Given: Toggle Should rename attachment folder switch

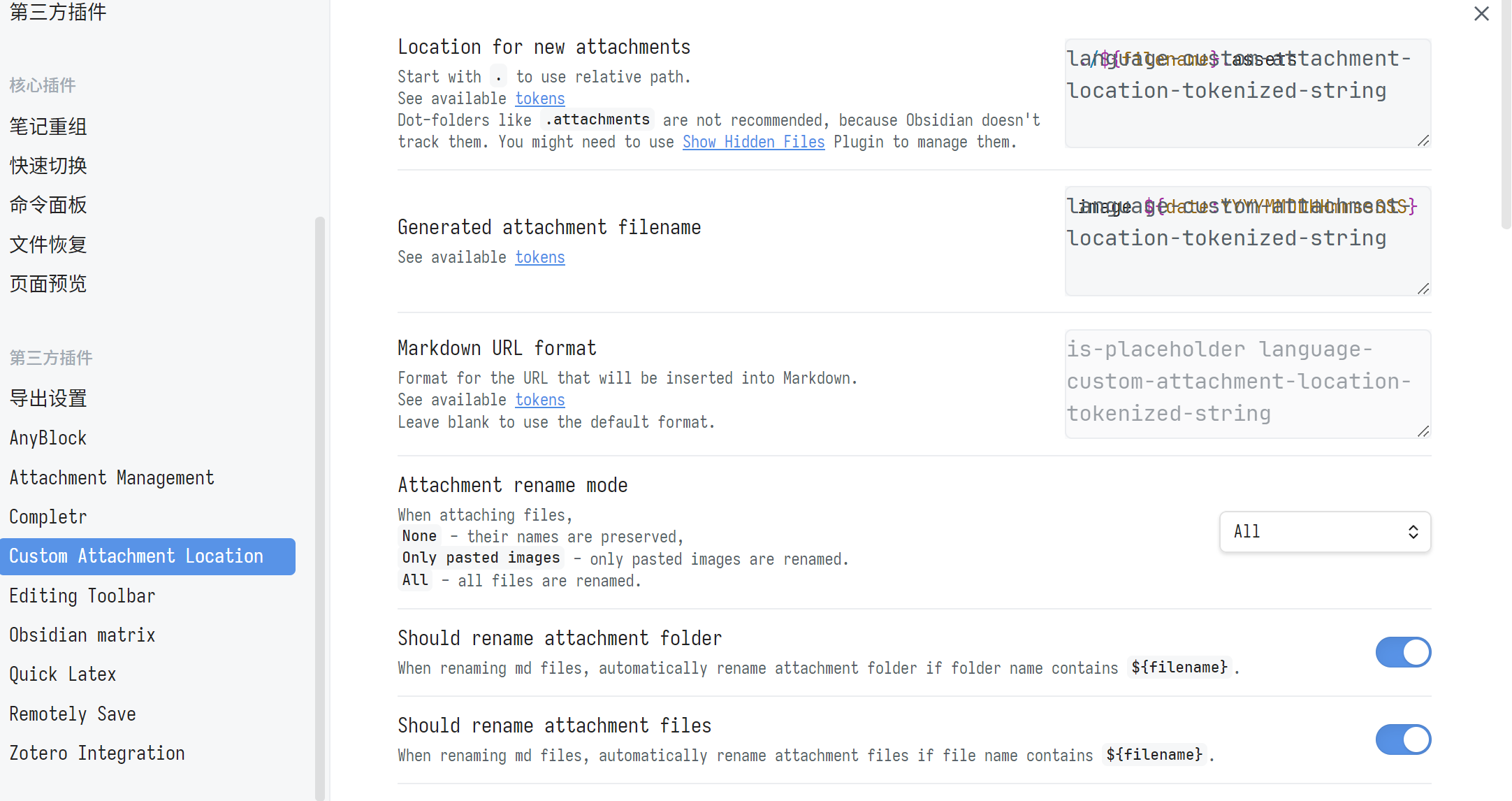Looking at the screenshot, I should coord(1402,652).
